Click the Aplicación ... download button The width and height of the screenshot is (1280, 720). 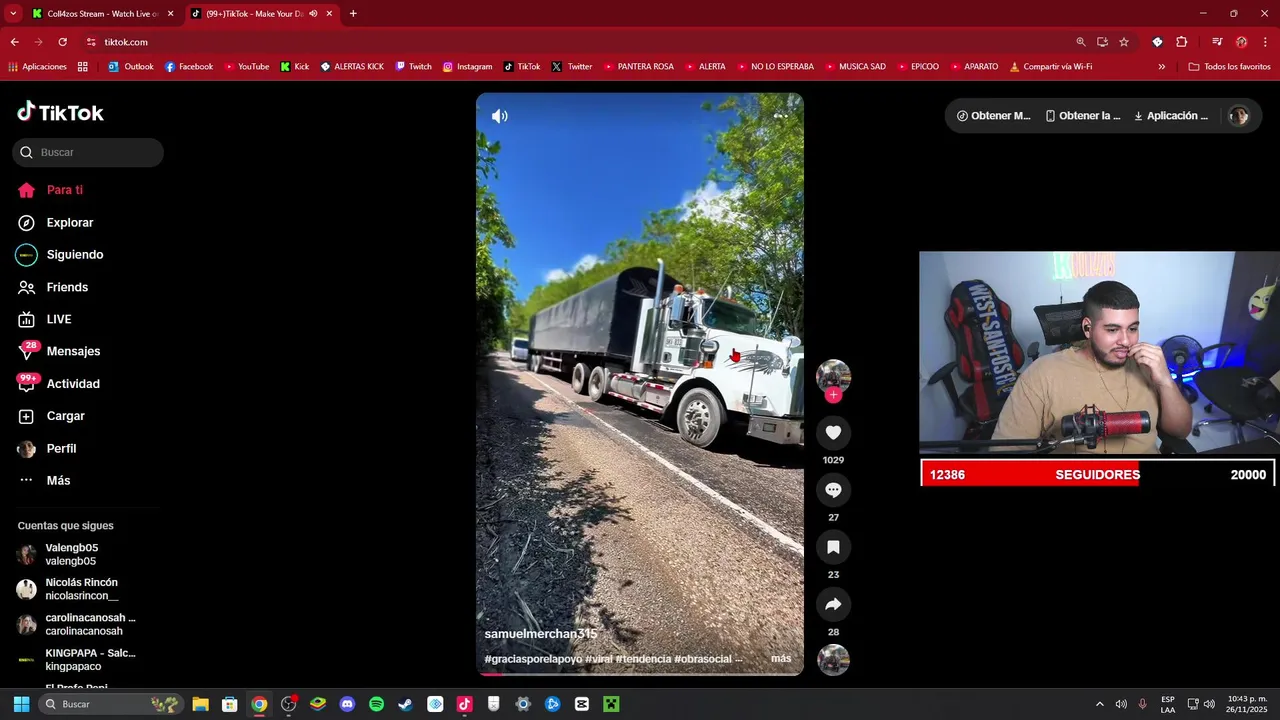(1171, 116)
